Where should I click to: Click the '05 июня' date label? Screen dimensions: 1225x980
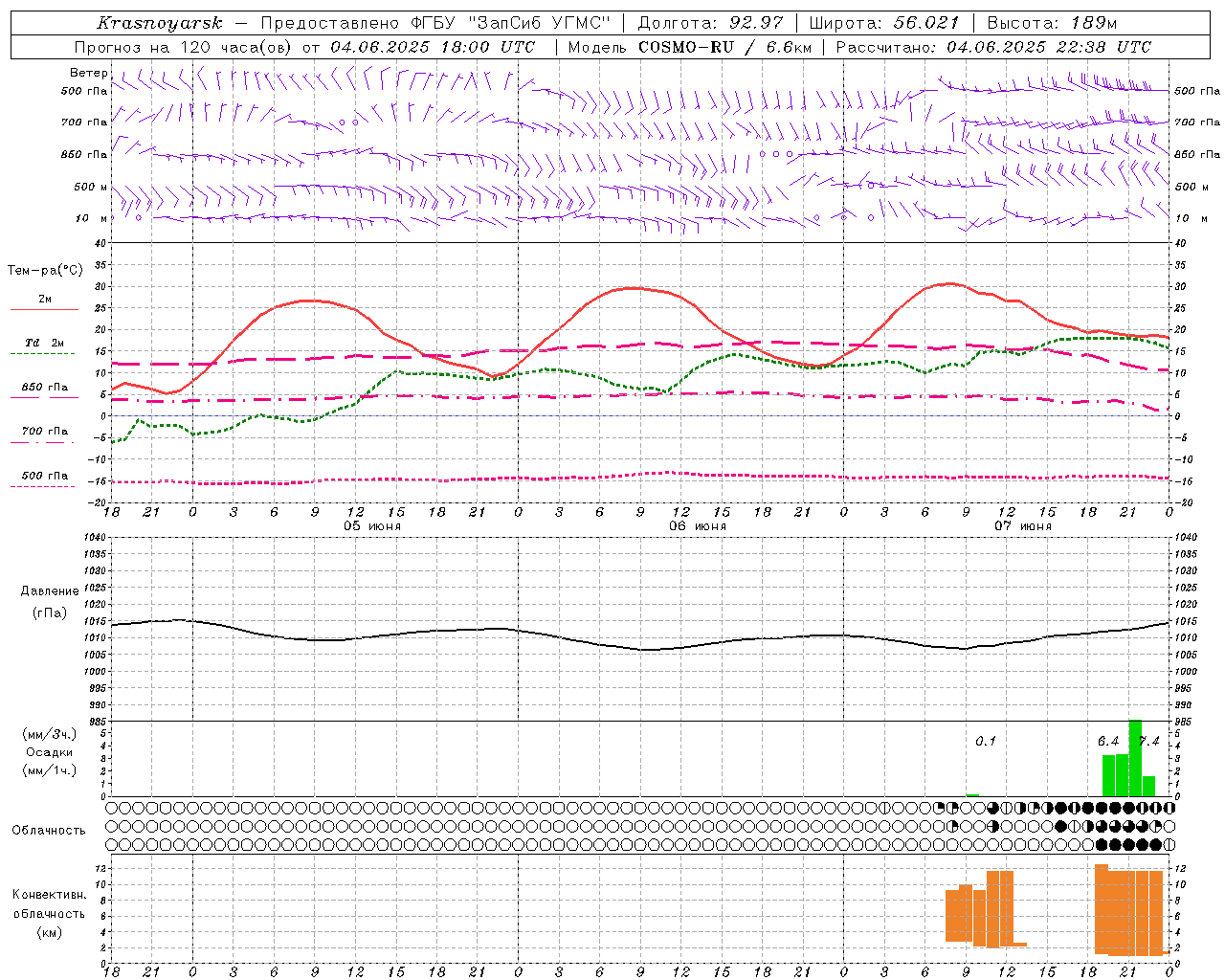tap(371, 526)
